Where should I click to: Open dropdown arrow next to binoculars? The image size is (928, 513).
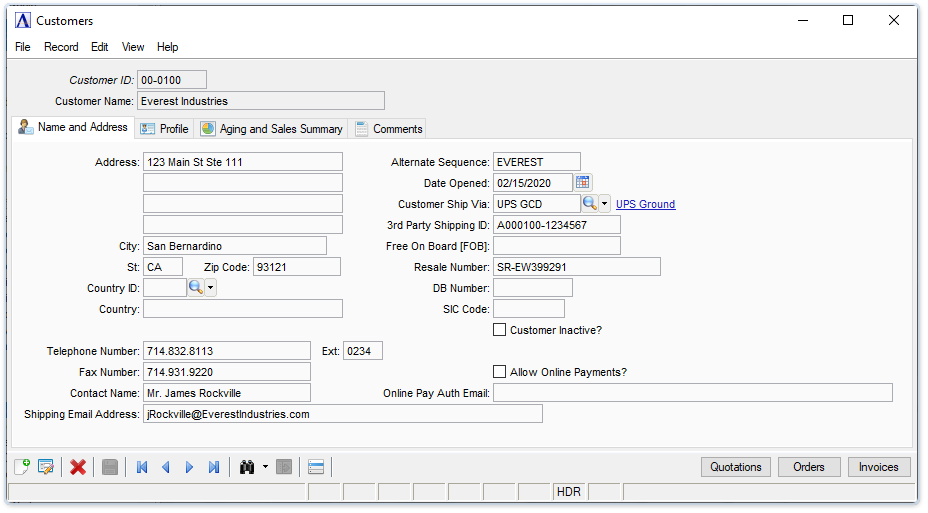(265, 467)
